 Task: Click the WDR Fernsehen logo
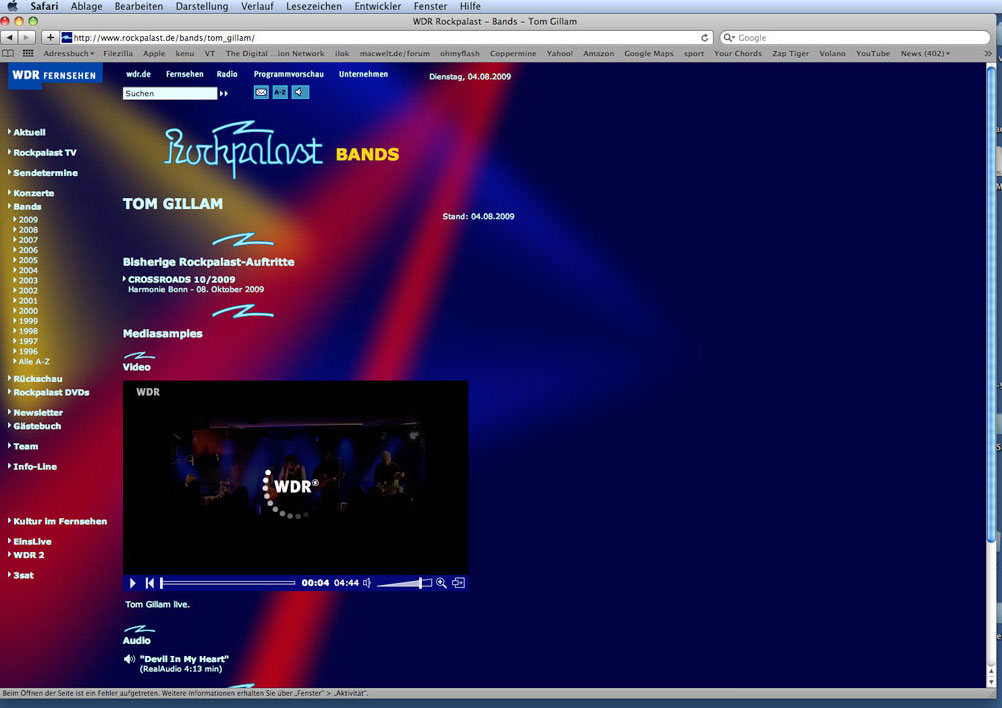[54, 75]
